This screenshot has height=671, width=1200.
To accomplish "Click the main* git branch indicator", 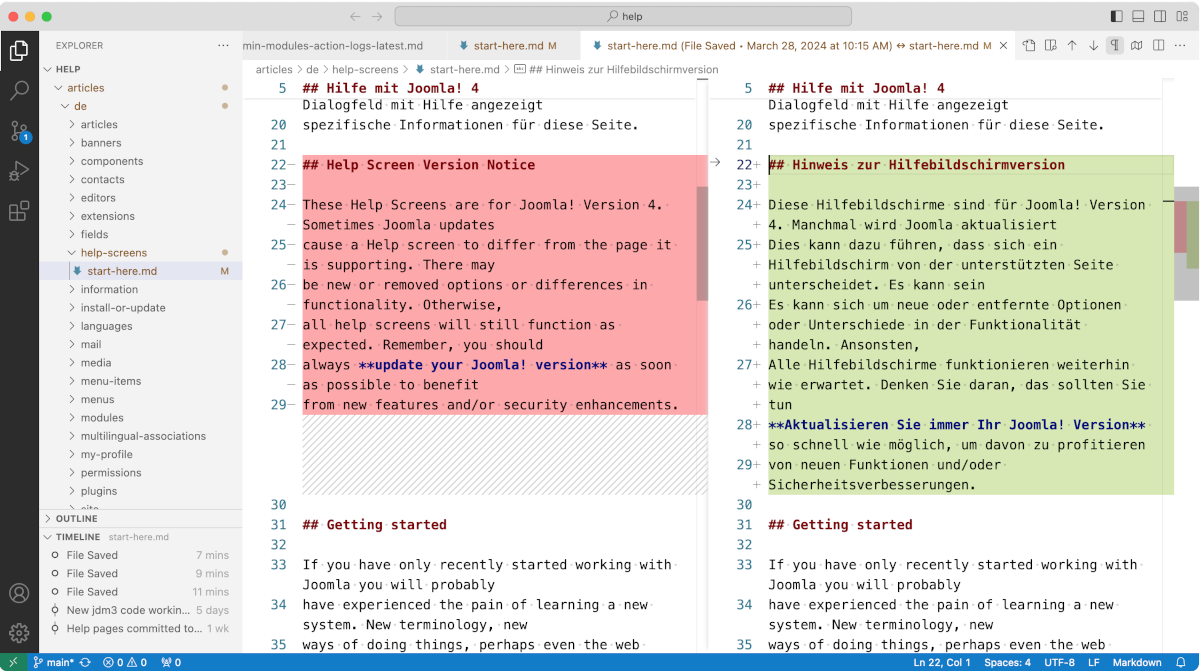I will (x=53, y=662).
